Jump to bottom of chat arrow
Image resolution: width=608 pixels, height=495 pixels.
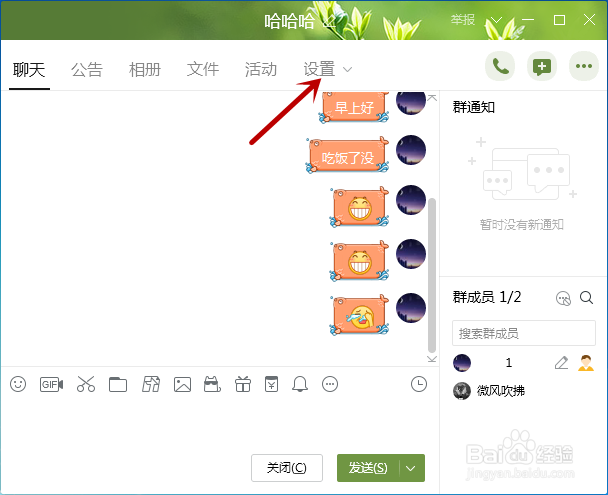tap(432, 359)
